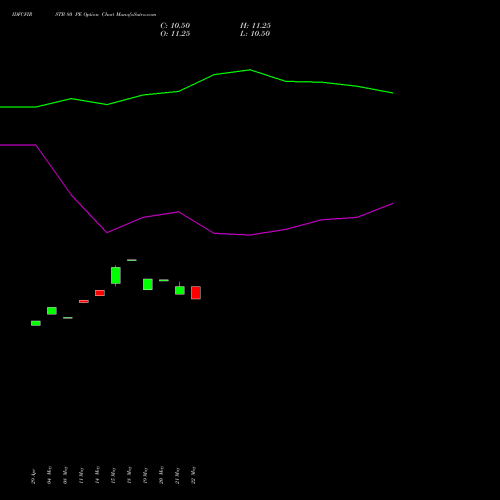
Task: Click the low price L: 10.50
Action: pos(255,34)
